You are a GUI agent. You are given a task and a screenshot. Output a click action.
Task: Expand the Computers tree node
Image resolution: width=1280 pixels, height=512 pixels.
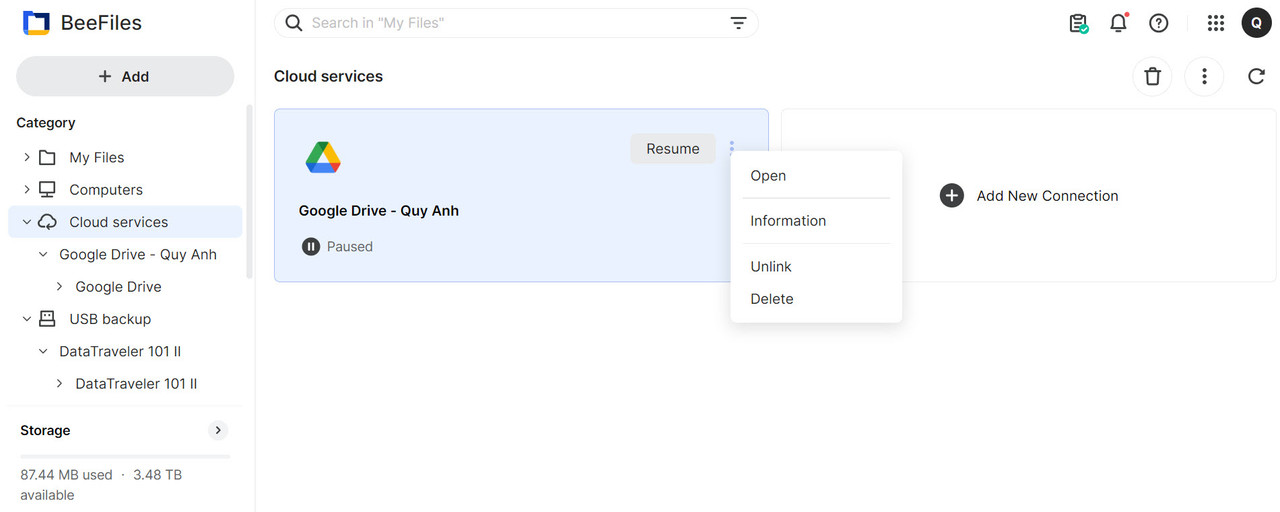click(27, 190)
